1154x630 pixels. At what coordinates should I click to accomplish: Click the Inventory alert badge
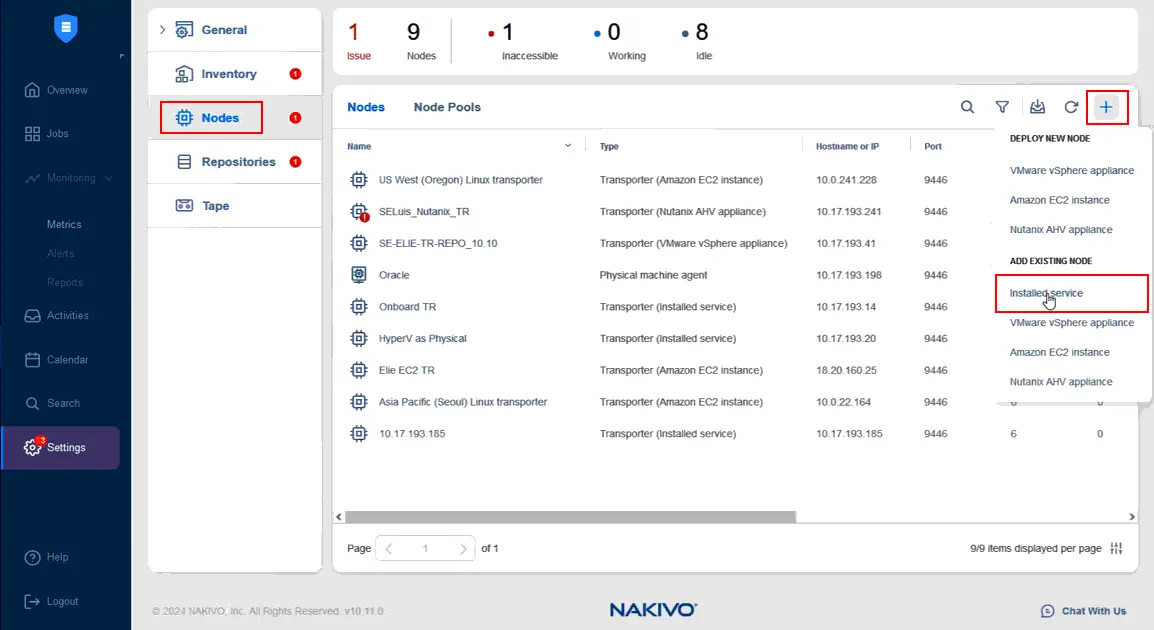(x=295, y=74)
